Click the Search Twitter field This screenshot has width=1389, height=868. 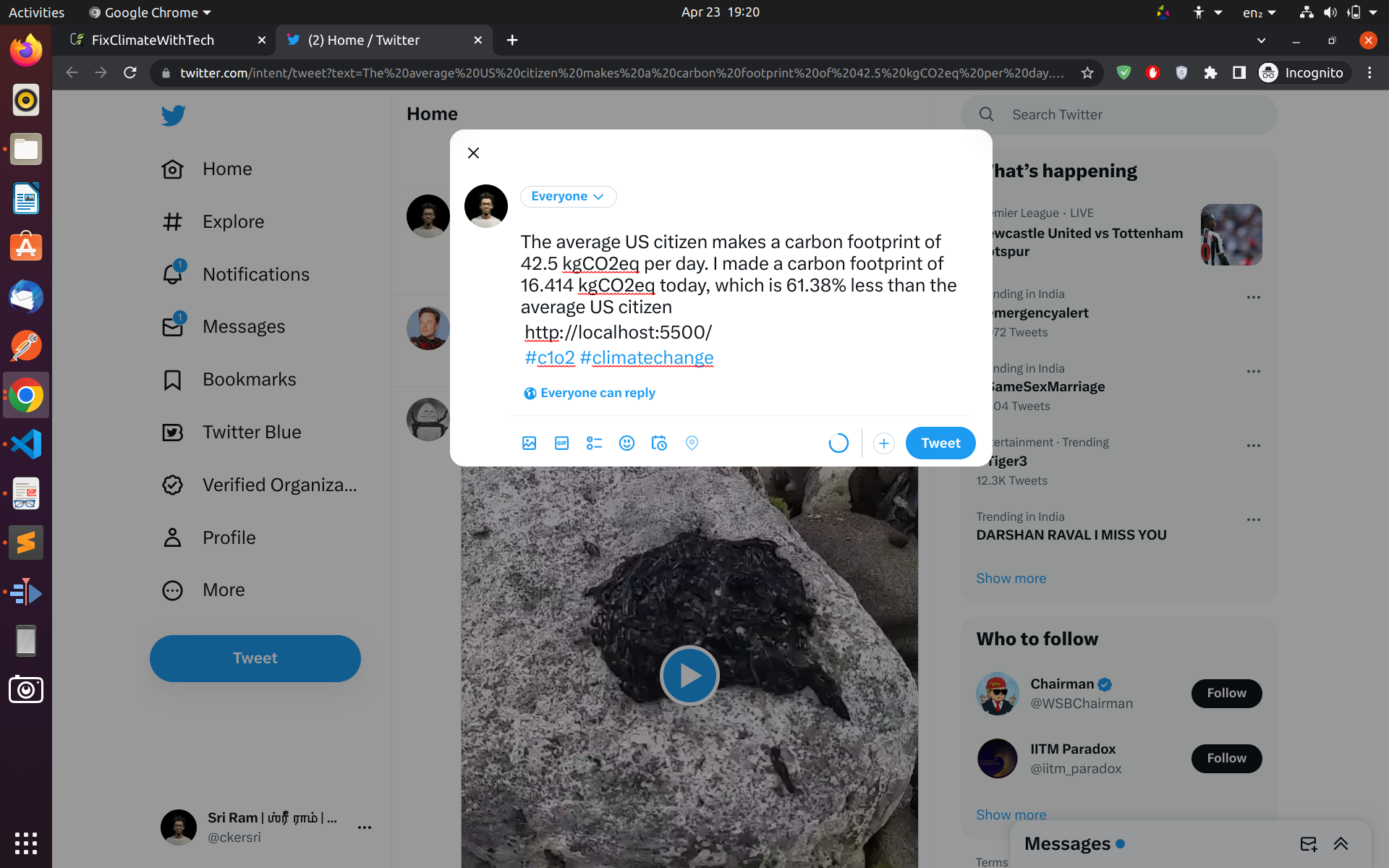pyautogui.click(x=1129, y=115)
